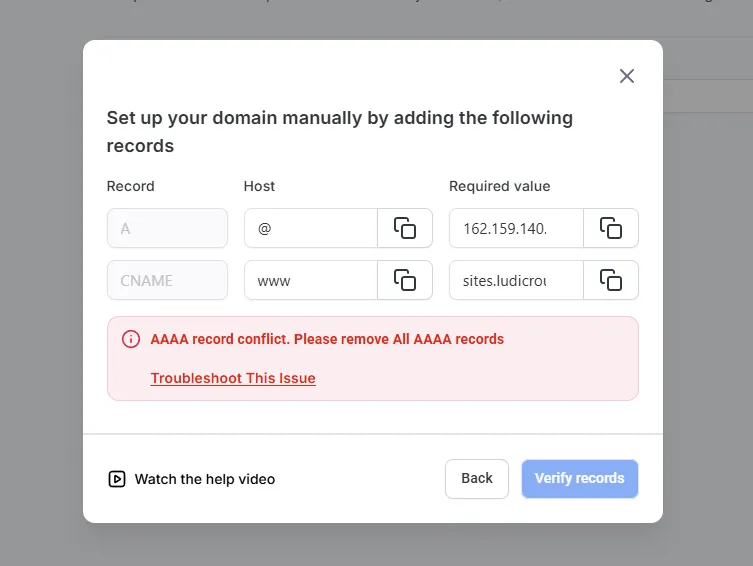Open the Troubleshoot This Issue link
Screen dimensions: 753x566
pyautogui.click(x=233, y=378)
